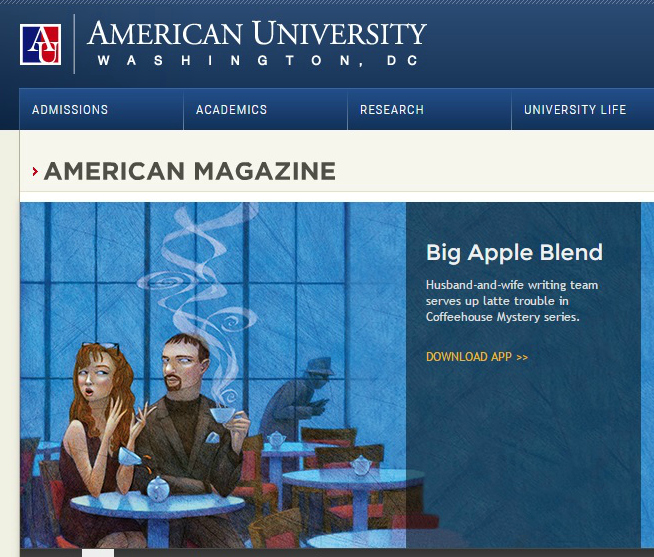Click the teapot on the front table

coord(158,489)
